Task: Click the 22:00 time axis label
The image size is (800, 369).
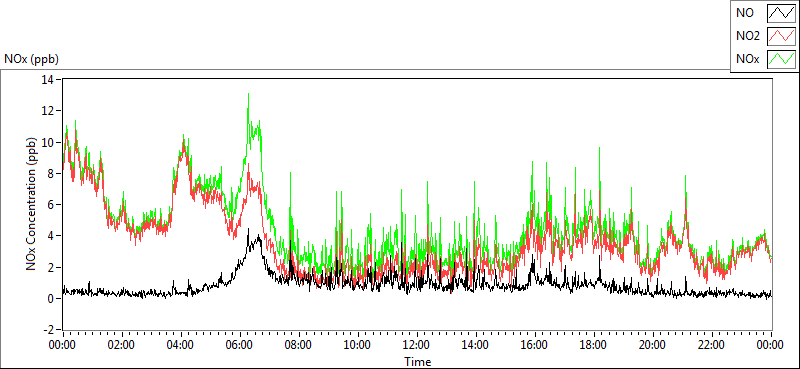Action: (712, 345)
